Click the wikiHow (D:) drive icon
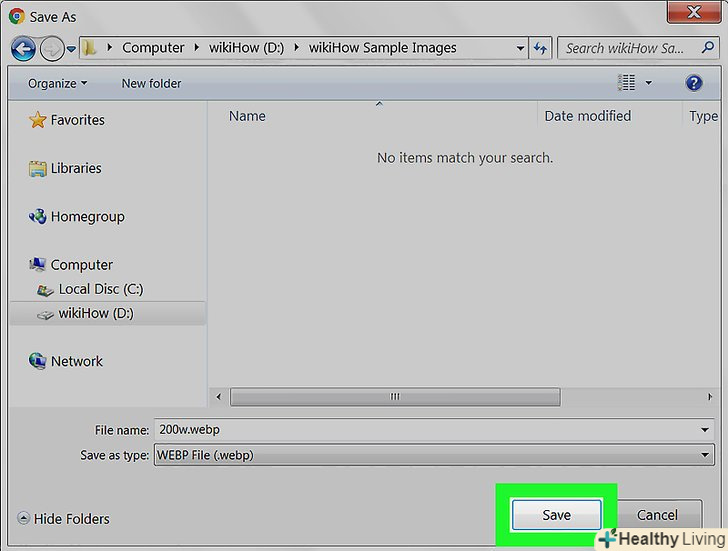The image size is (728, 551). (46, 315)
